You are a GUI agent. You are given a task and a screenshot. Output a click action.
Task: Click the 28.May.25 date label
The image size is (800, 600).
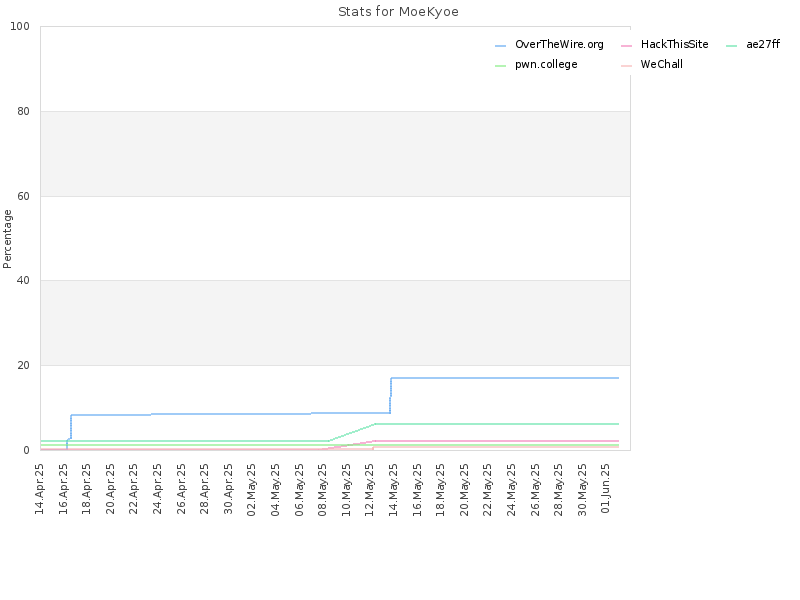(559, 490)
